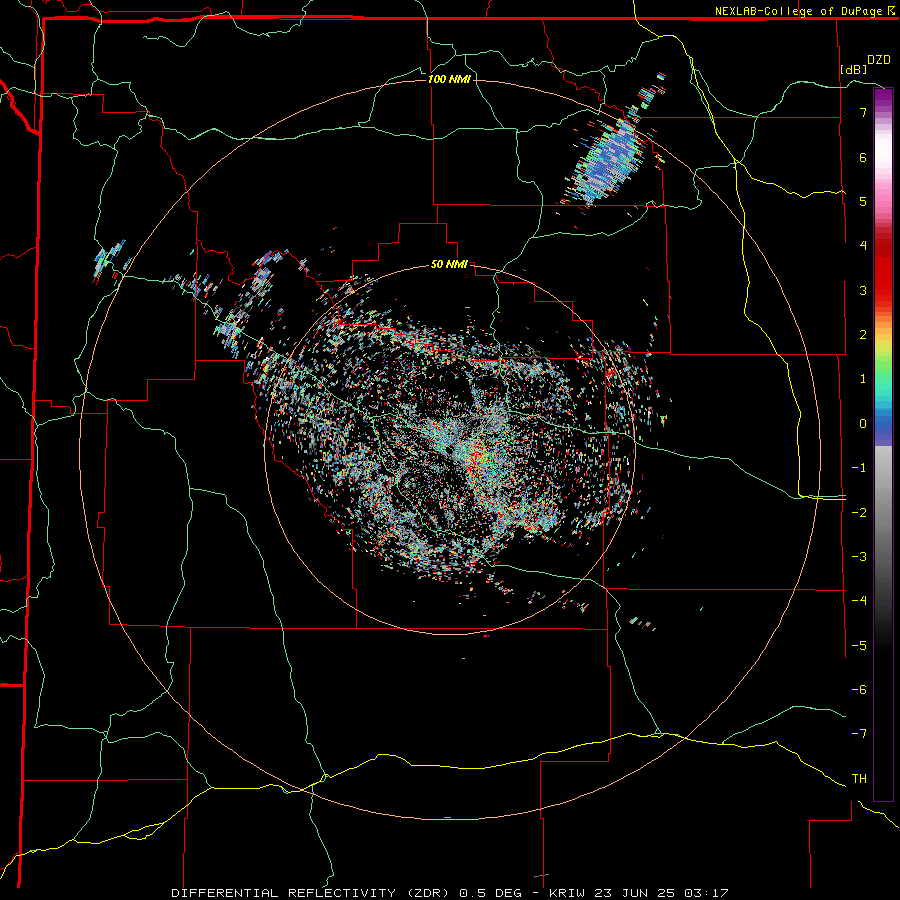Select the -3 dB tick label
900x900 pixels.
tap(859, 557)
